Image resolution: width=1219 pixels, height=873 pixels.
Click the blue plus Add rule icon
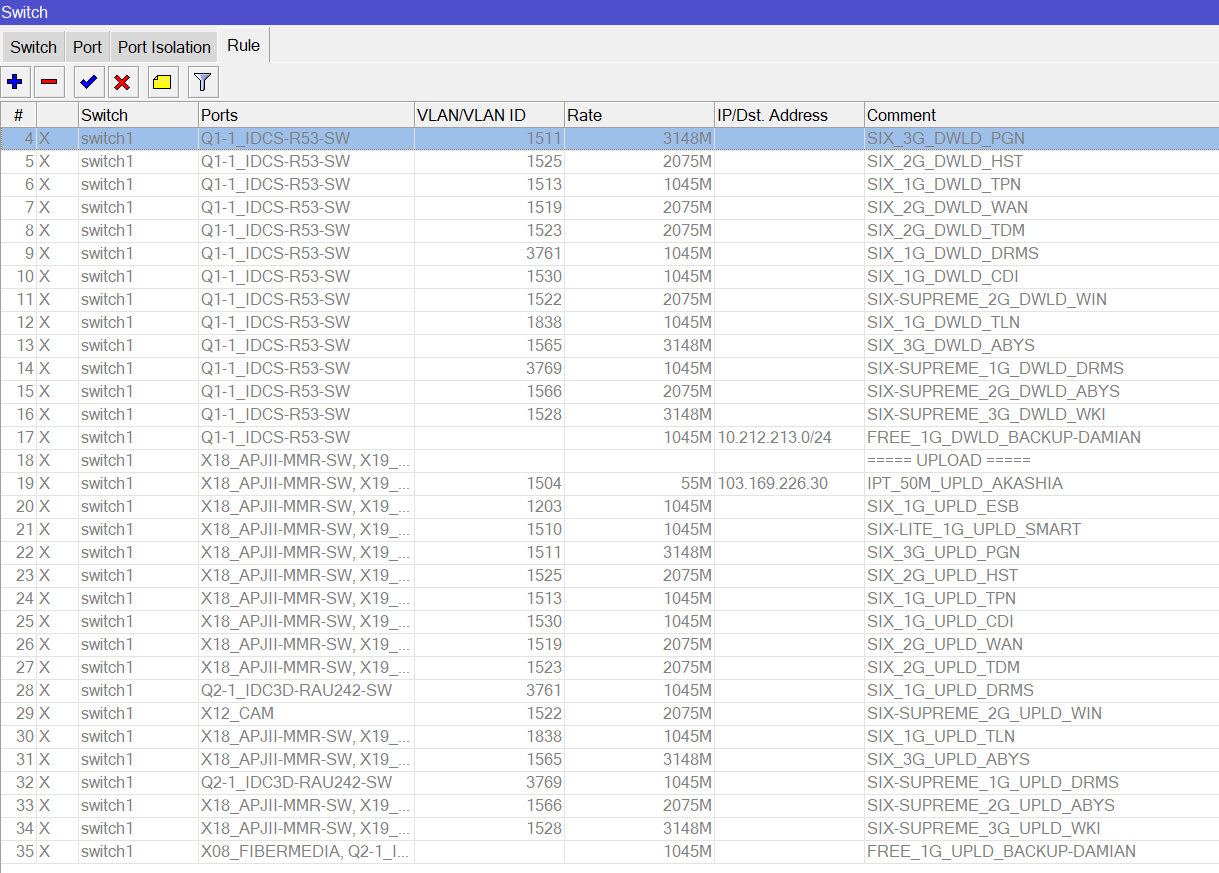pyautogui.click(x=15, y=82)
